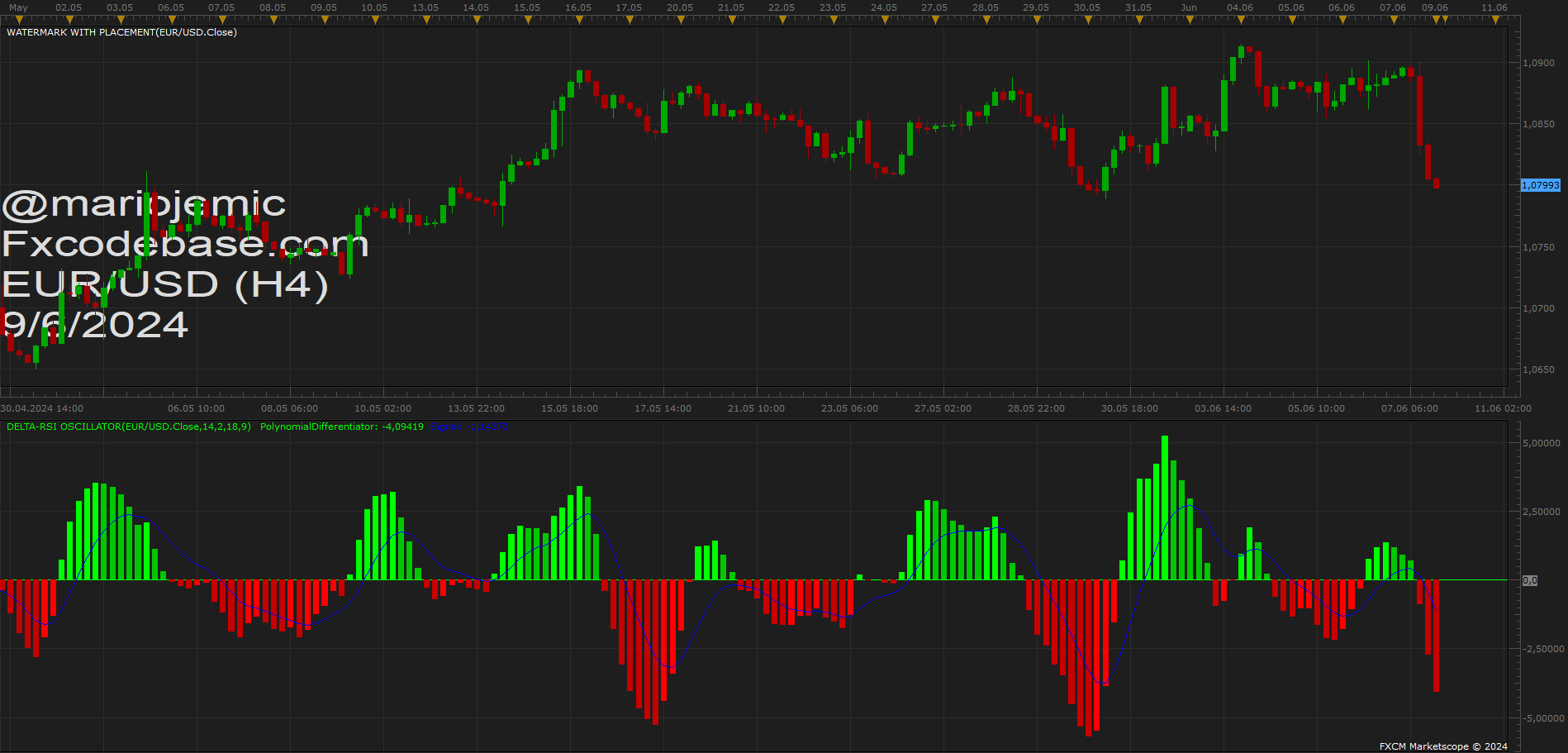
Task: Select the yellow day marker under 17.05
Action: pyautogui.click(x=630, y=20)
